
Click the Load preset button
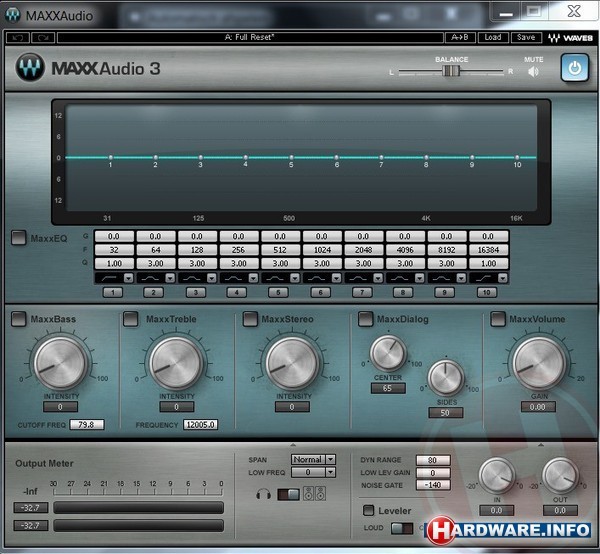(x=493, y=37)
